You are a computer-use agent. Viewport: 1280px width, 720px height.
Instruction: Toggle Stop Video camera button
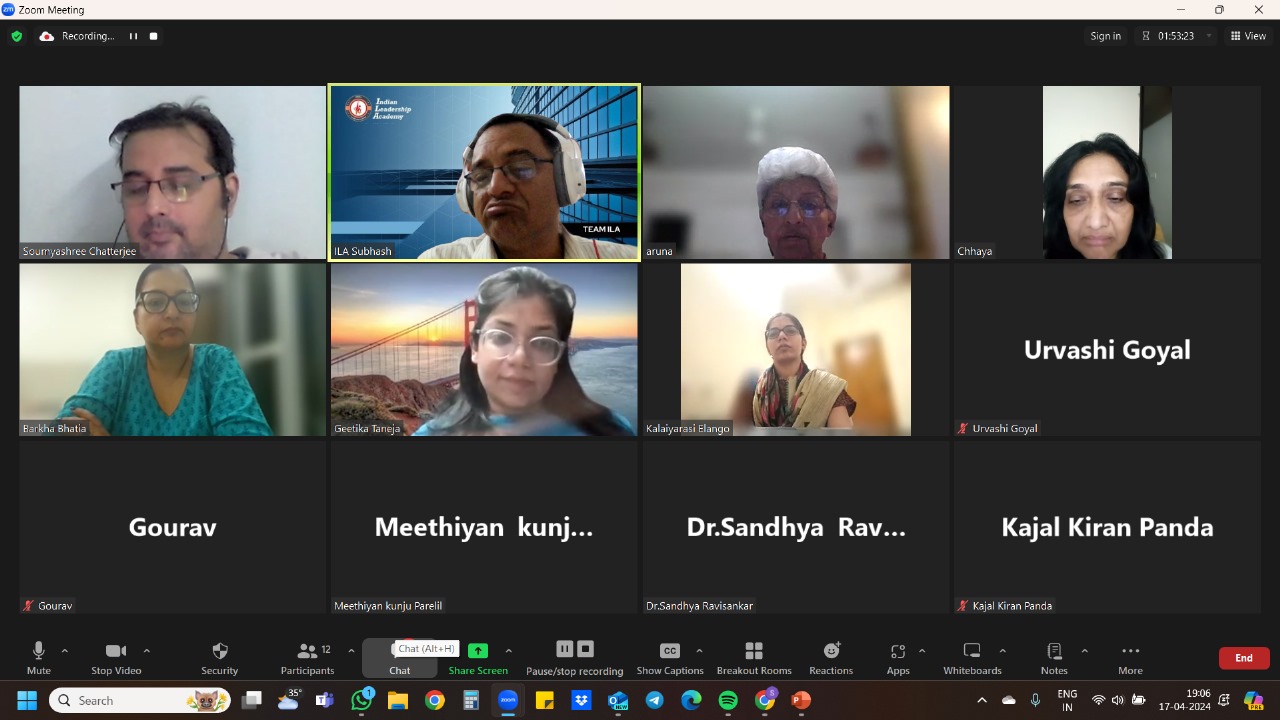[x=116, y=652]
